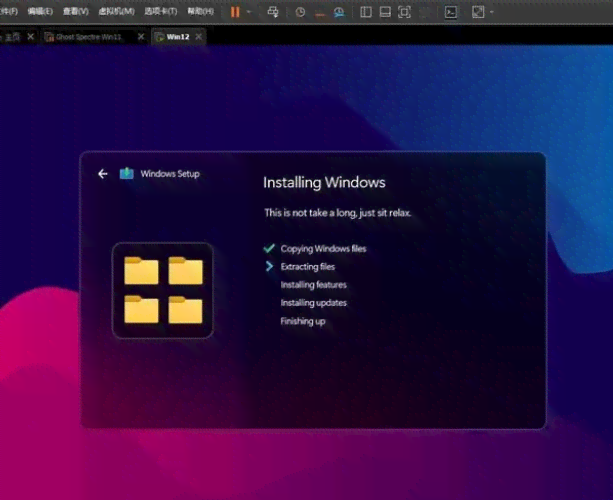
Task: Open the console view terminal icon
Action: [x=451, y=12]
